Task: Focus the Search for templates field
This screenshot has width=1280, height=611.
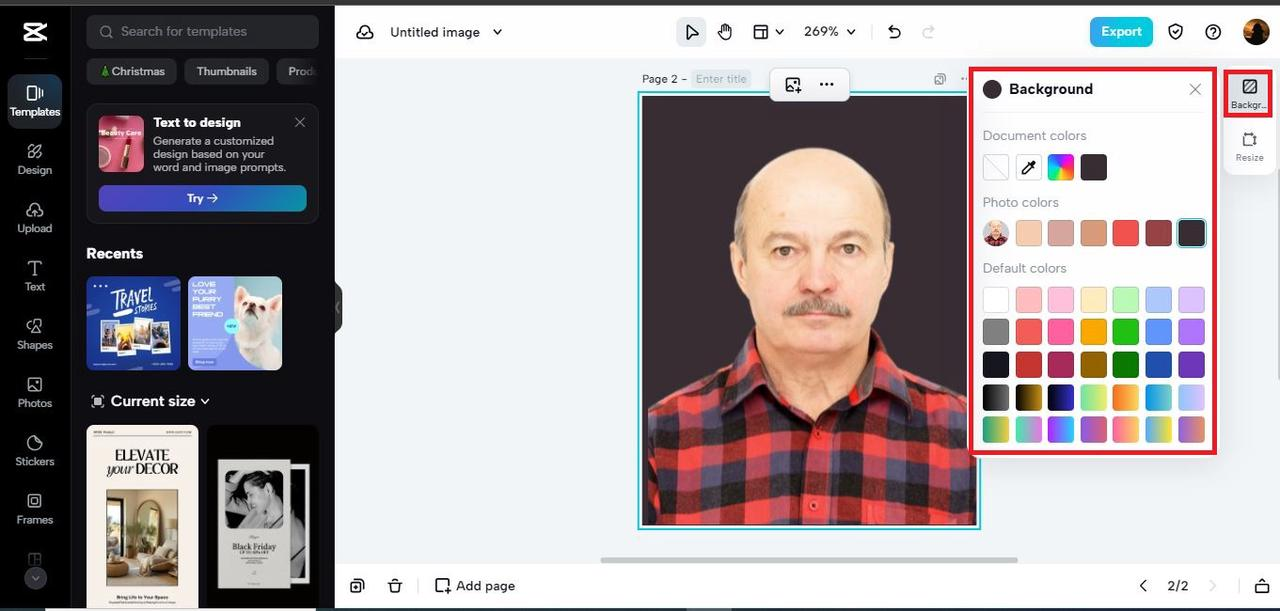Action: pos(203,32)
